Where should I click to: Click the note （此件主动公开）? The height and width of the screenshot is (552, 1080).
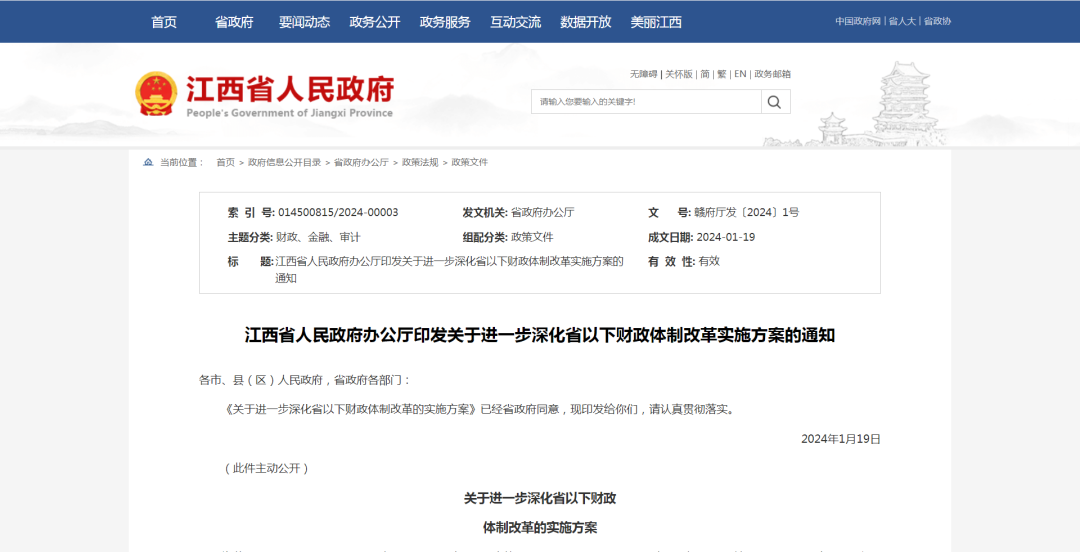click(x=266, y=468)
